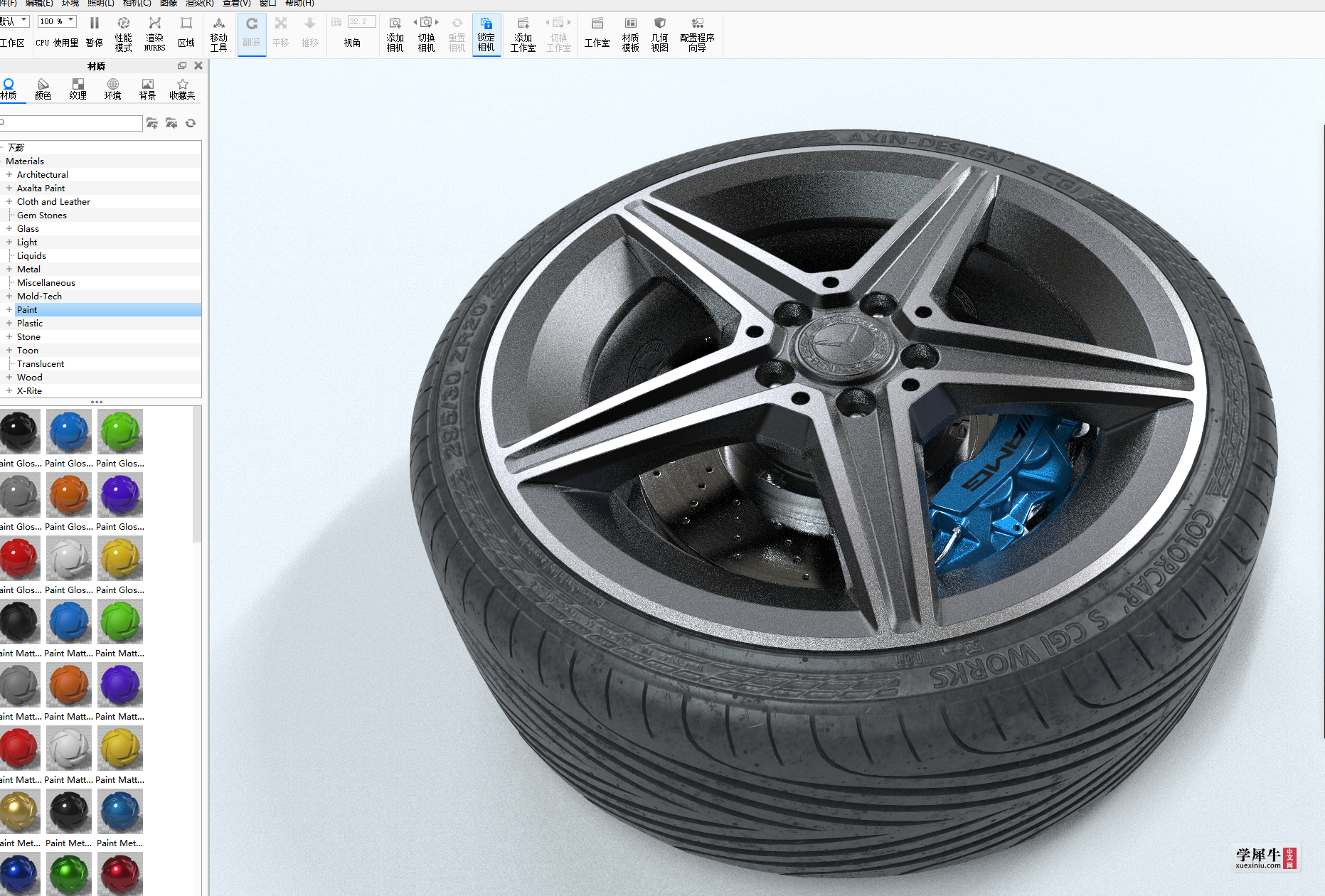The width and height of the screenshot is (1325, 896).
Task: Open the CPU usage percentage dropdown
Action: click(x=57, y=21)
